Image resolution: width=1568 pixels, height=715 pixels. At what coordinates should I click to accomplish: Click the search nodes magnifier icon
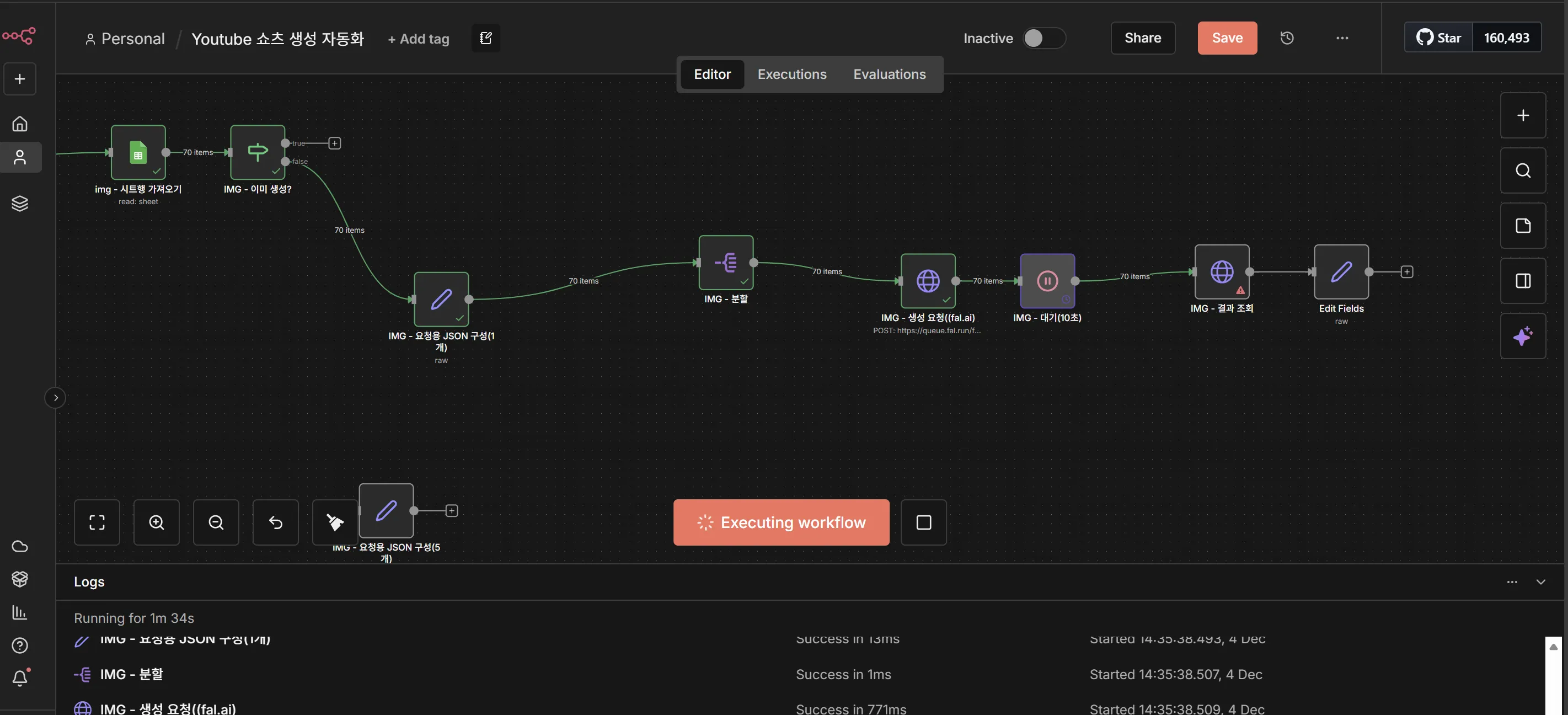(x=1522, y=170)
